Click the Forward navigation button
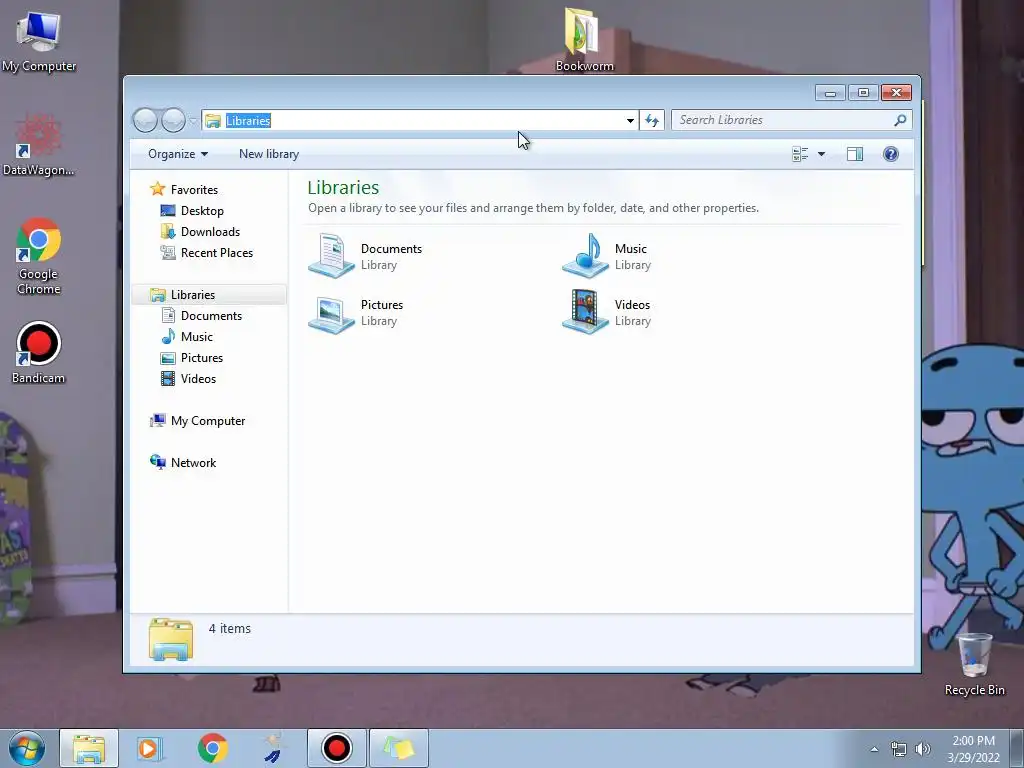1024x768 pixels. click(x=173, y=120)
